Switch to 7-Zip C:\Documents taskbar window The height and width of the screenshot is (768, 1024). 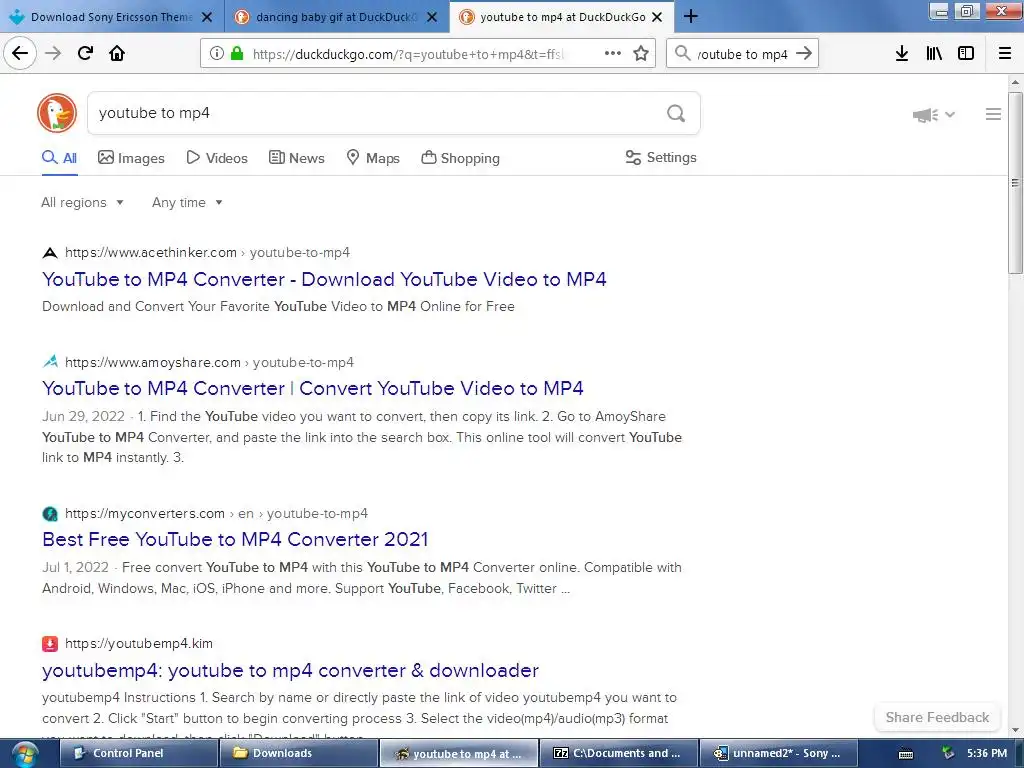click(618, 754)
